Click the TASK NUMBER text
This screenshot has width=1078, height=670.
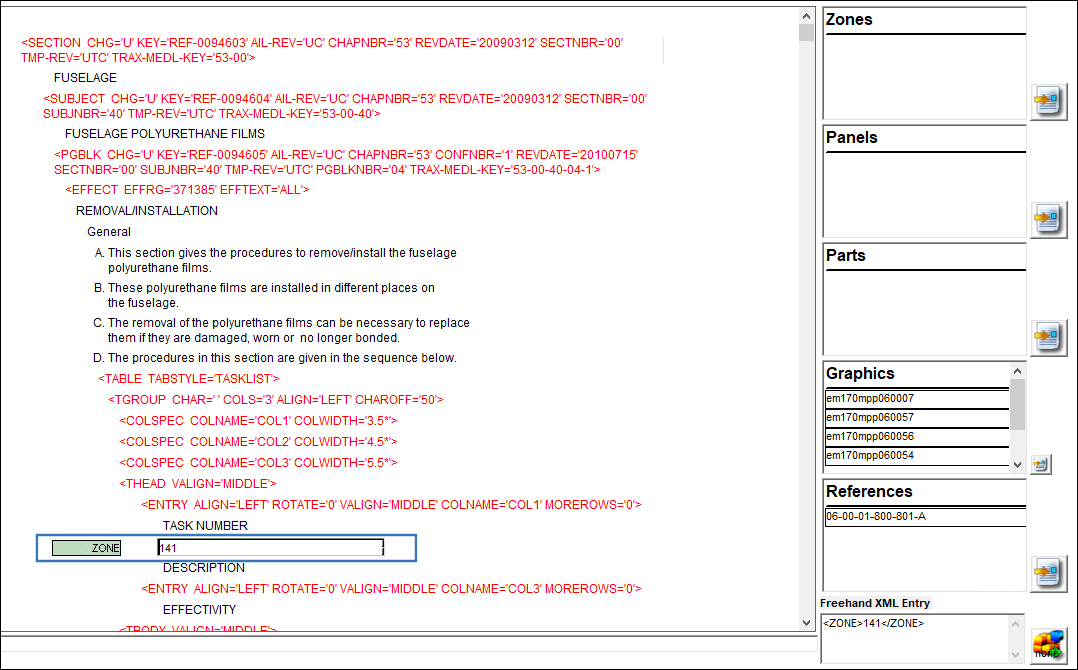[x=205, y=526]
